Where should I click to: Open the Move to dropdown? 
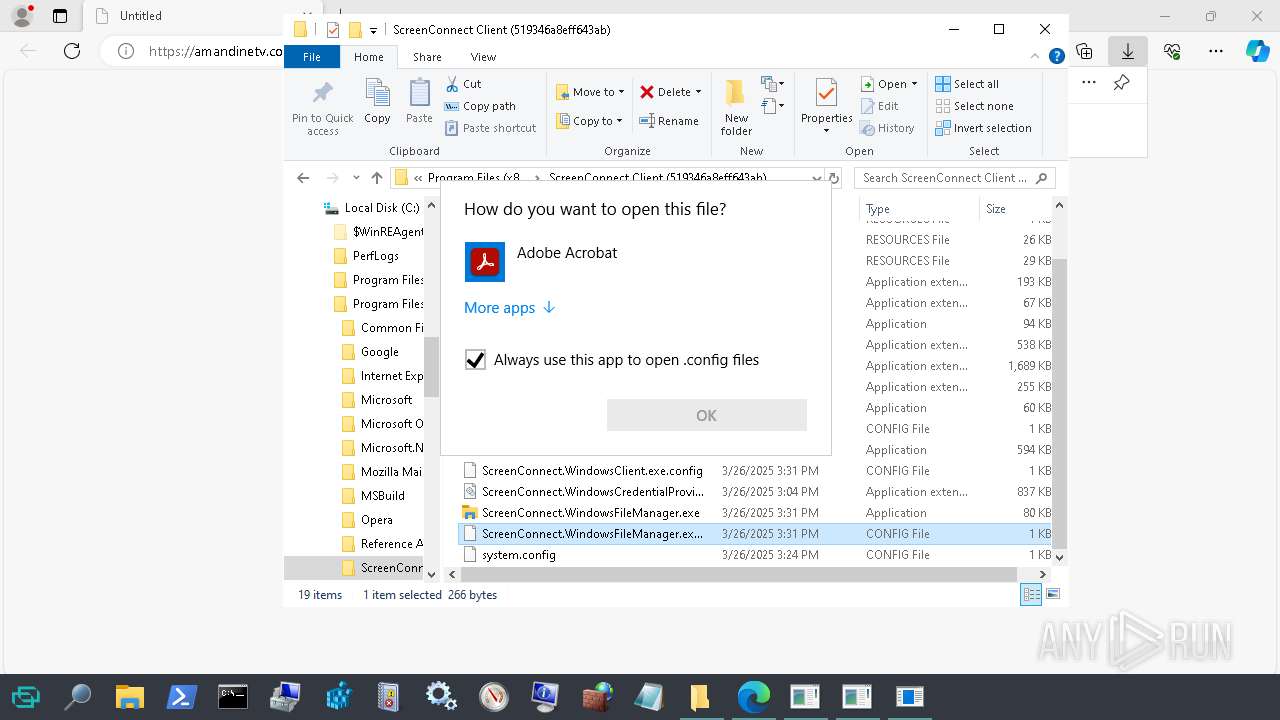[x=590, y=92]
